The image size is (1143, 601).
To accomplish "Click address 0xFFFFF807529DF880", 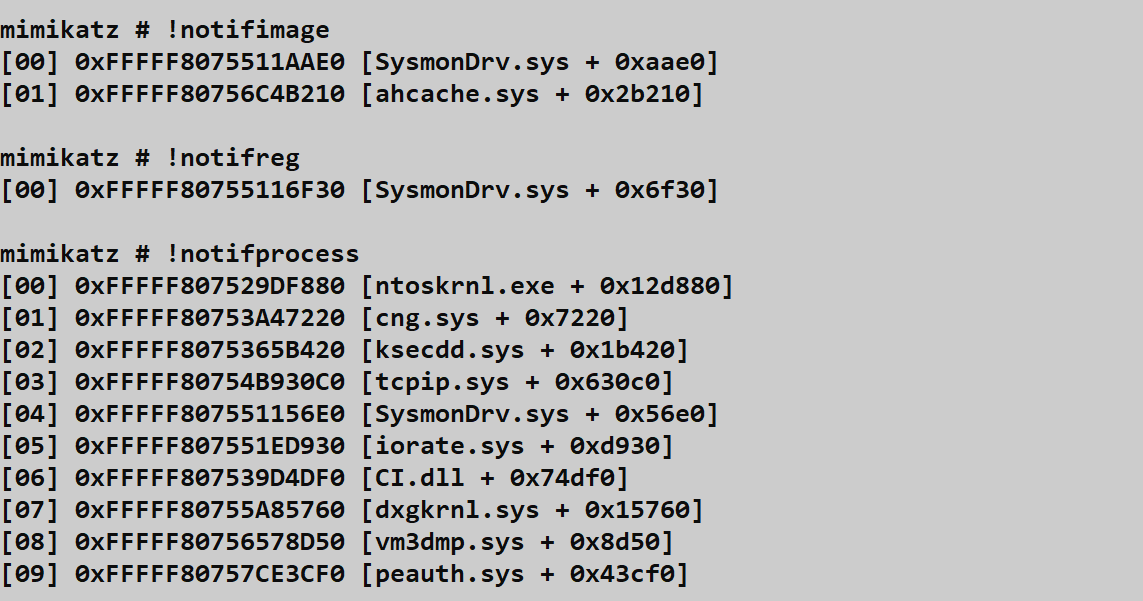I will click(x=210, y=286).
